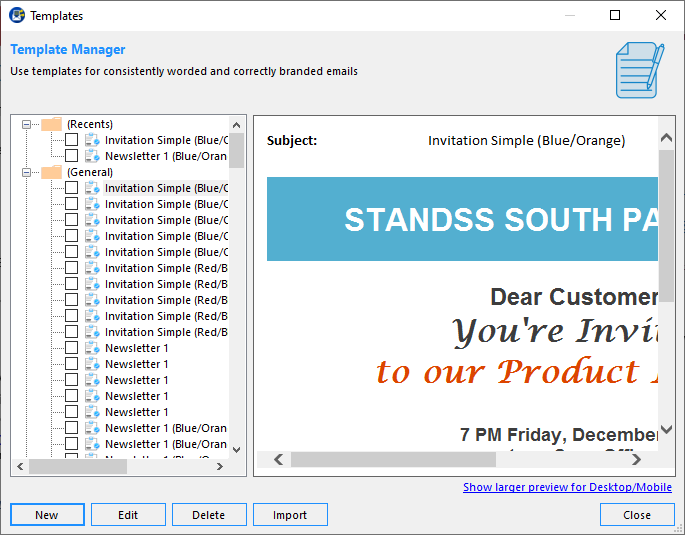Screen dimensions: 685x535
Task: Click the Import button
Action: pos(290,515)
